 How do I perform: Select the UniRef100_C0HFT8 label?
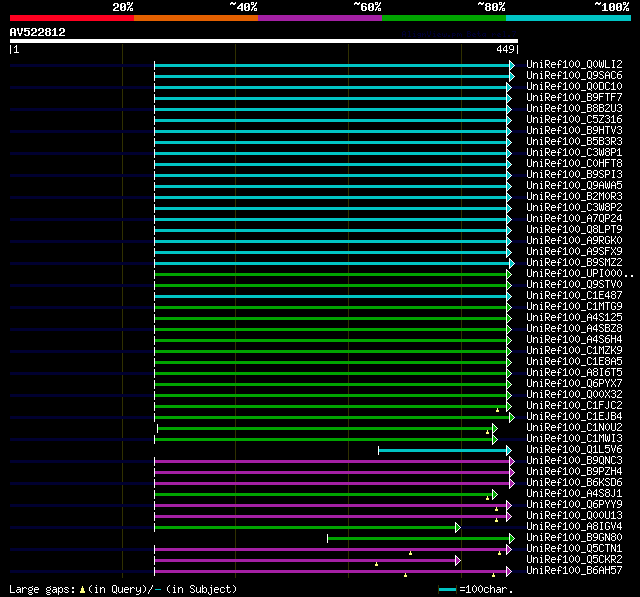pos(574,164)
